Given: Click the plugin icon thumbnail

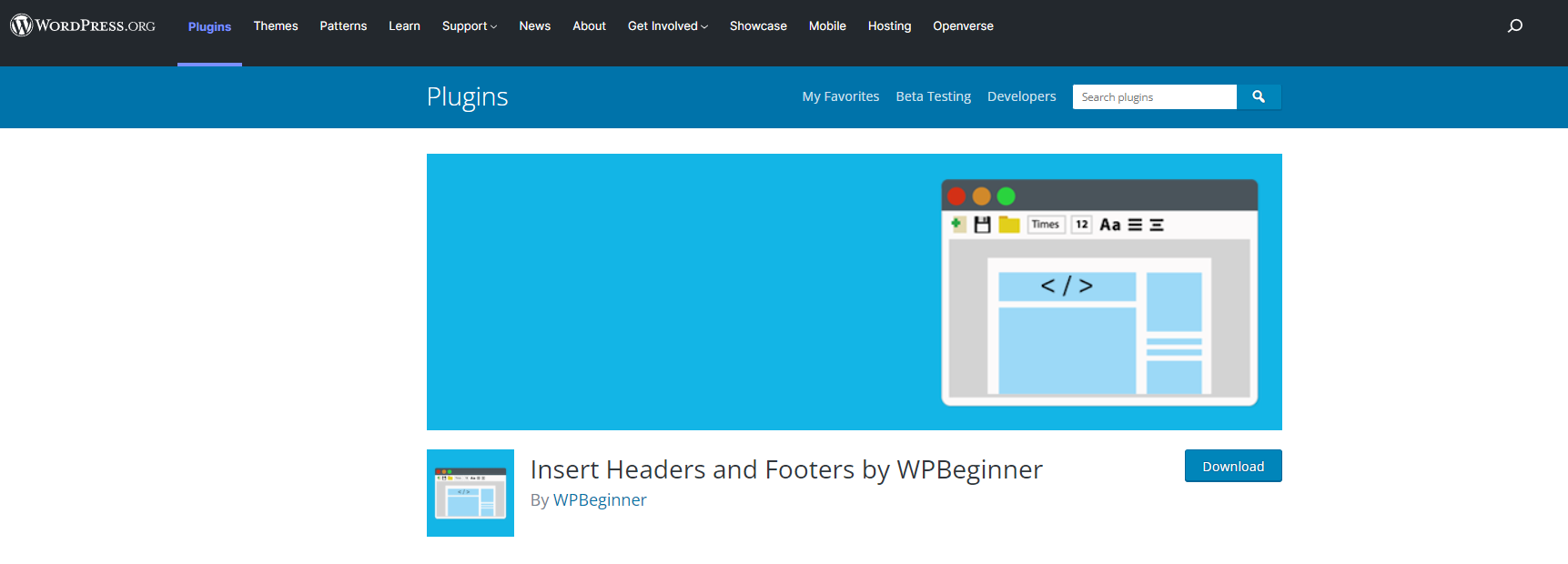Looking at the screenshot, I should [470, 493].
